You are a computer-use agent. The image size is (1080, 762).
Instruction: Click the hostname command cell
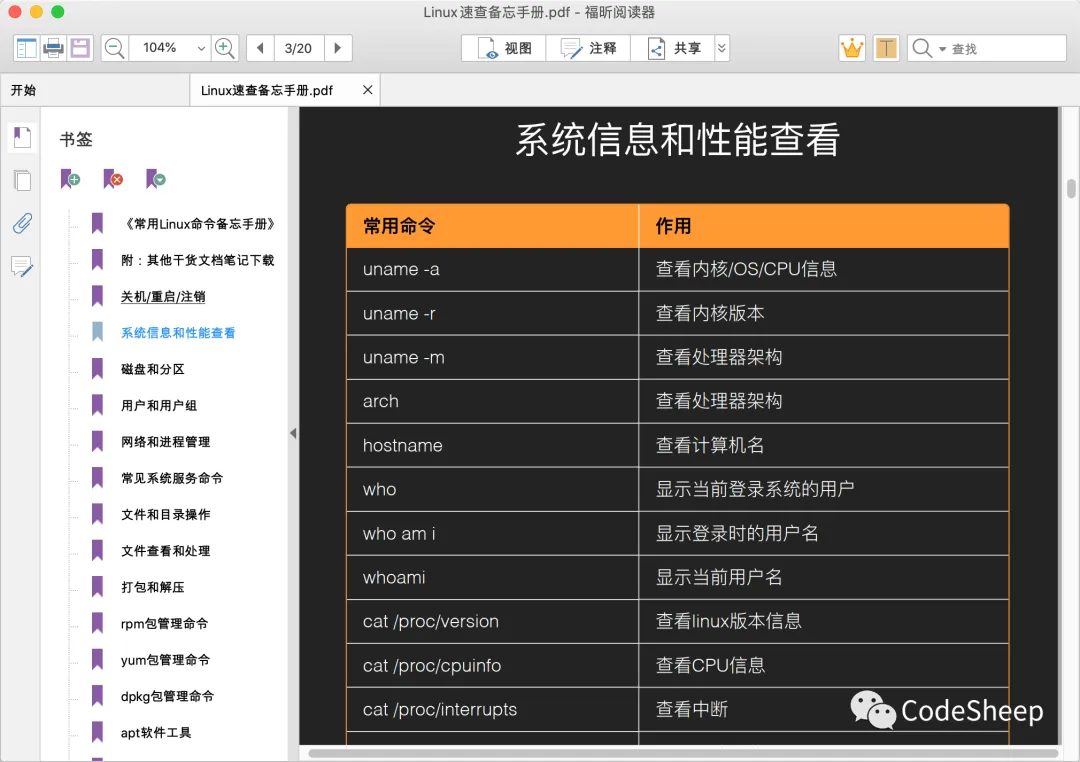coord(492,446)
